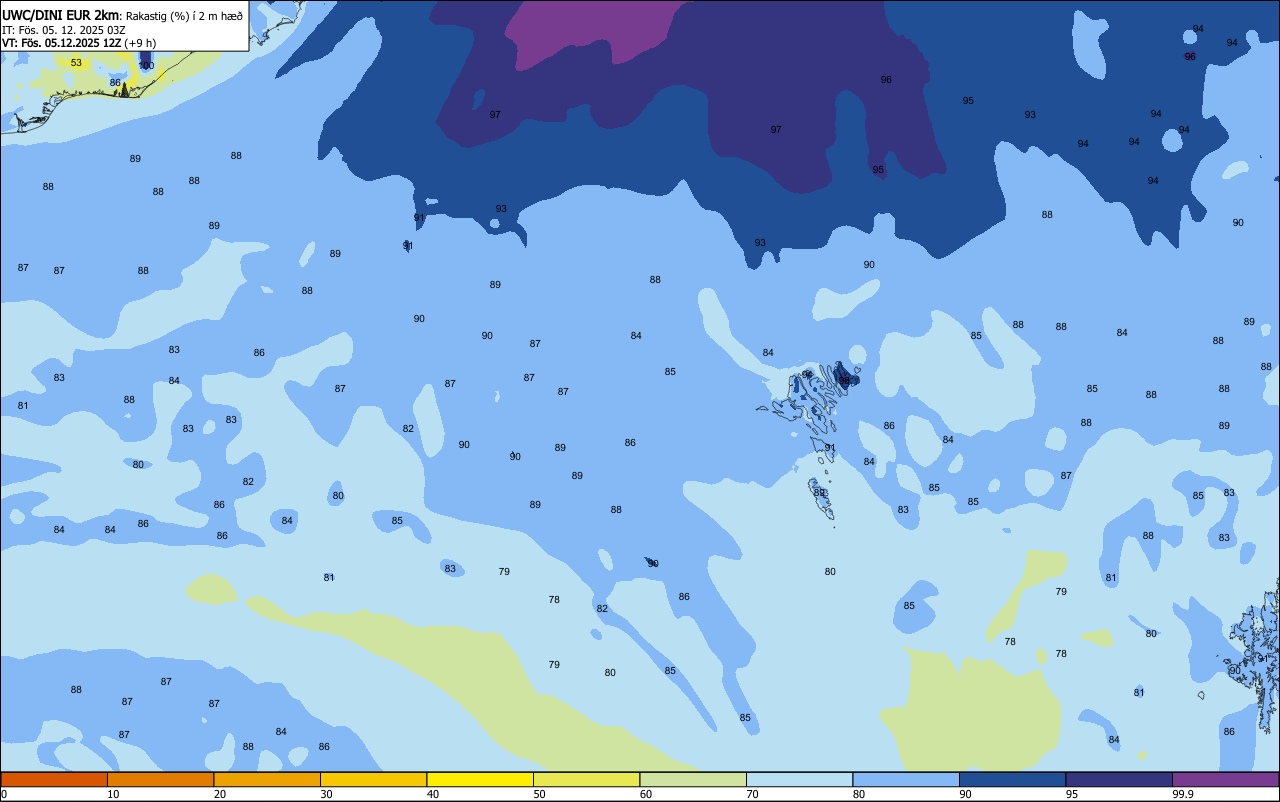Select the orange 10–20 legend color segment

point(160,779)
